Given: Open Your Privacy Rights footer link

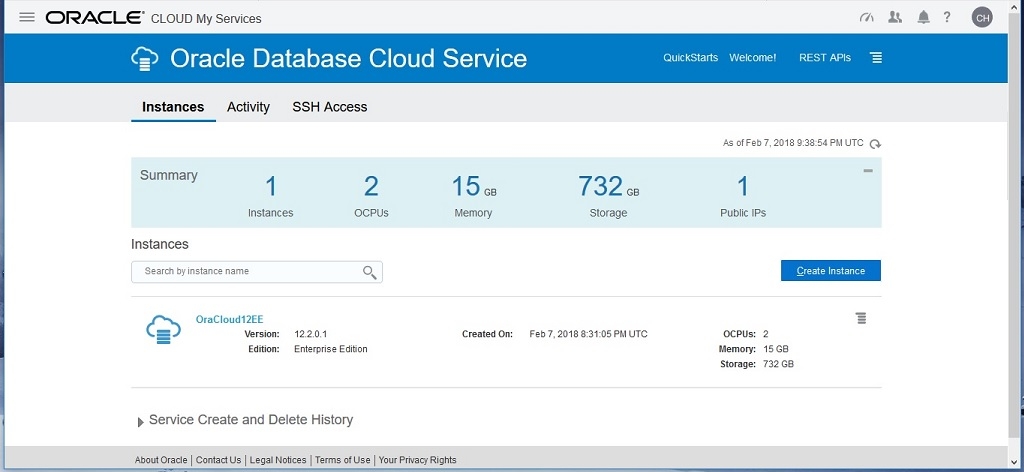Looking at the screenshot, I should pos(417,460).
